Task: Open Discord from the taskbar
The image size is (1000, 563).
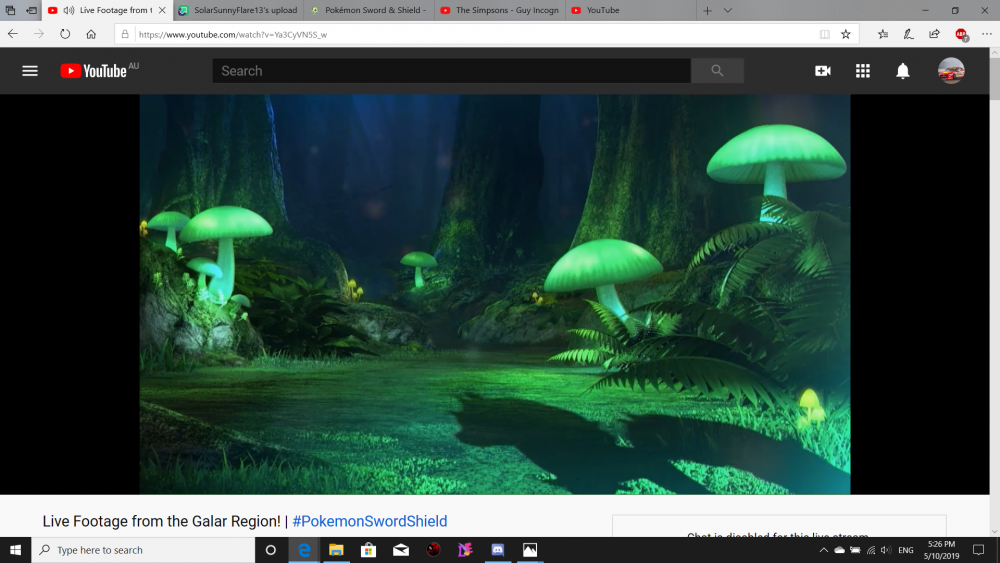Action: pos(497,550)
